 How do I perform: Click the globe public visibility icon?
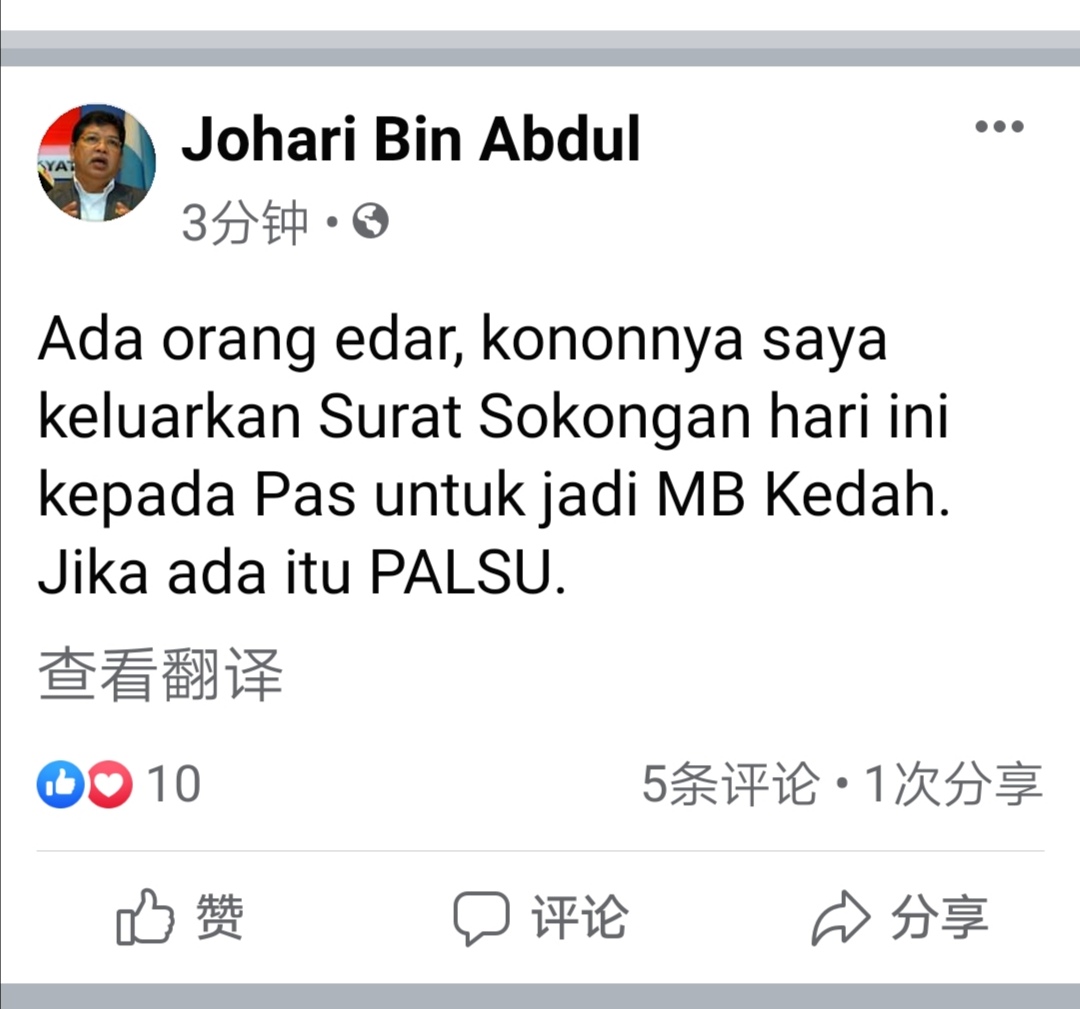tap(371, 222)
